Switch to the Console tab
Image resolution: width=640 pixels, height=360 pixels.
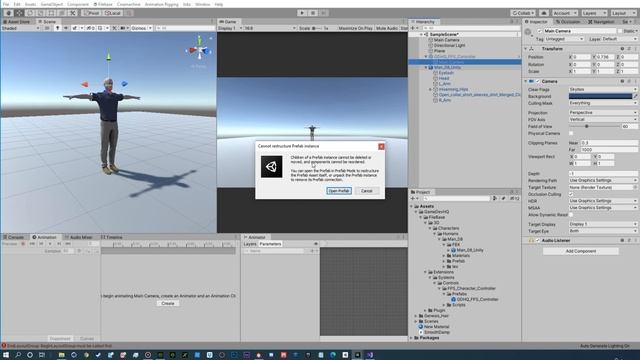[x=15, y=237]
